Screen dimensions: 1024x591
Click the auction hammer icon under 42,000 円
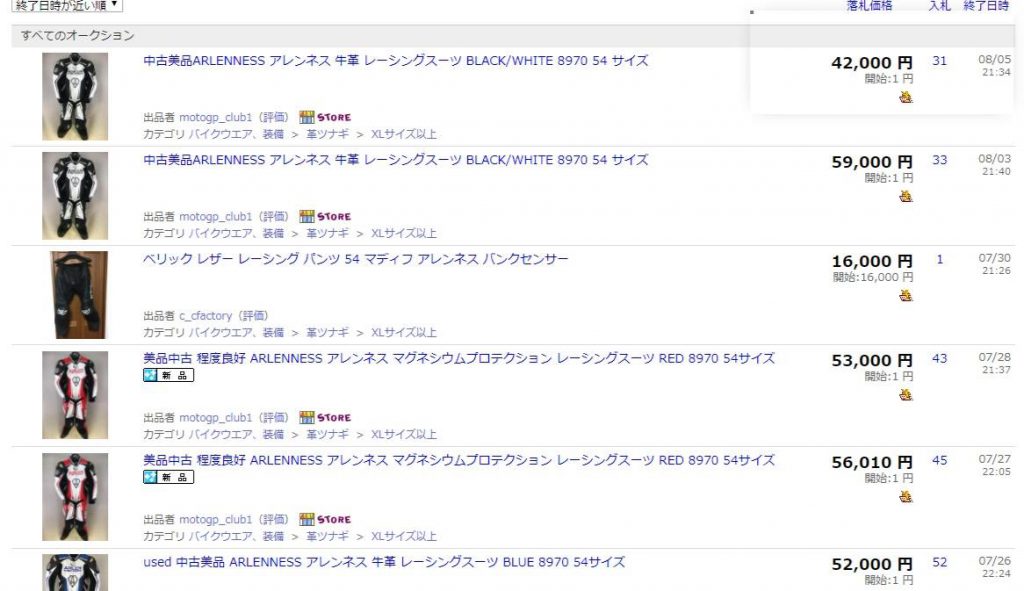point(905,97)
